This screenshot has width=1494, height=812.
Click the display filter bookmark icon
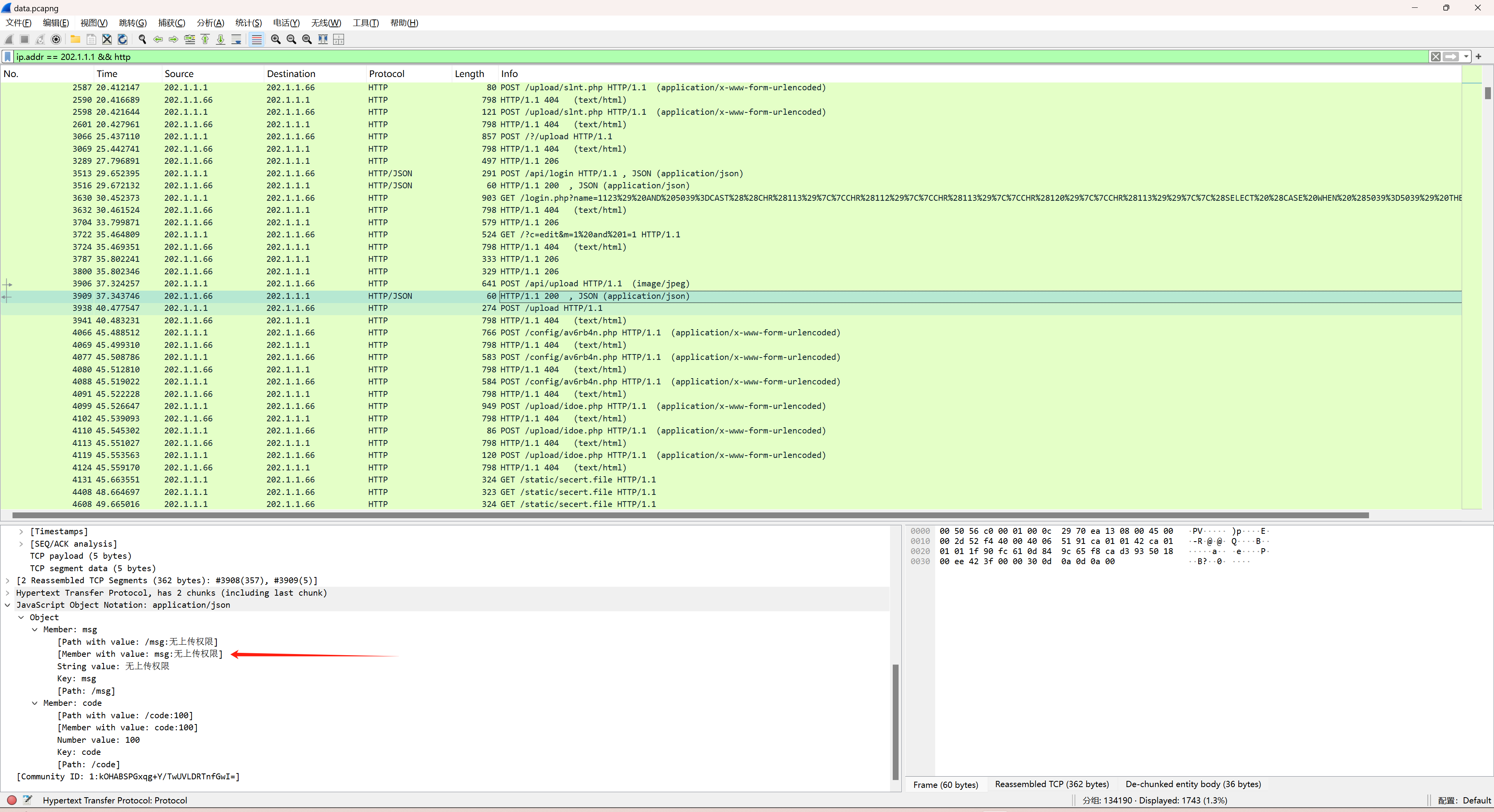(x=7, y=57)
